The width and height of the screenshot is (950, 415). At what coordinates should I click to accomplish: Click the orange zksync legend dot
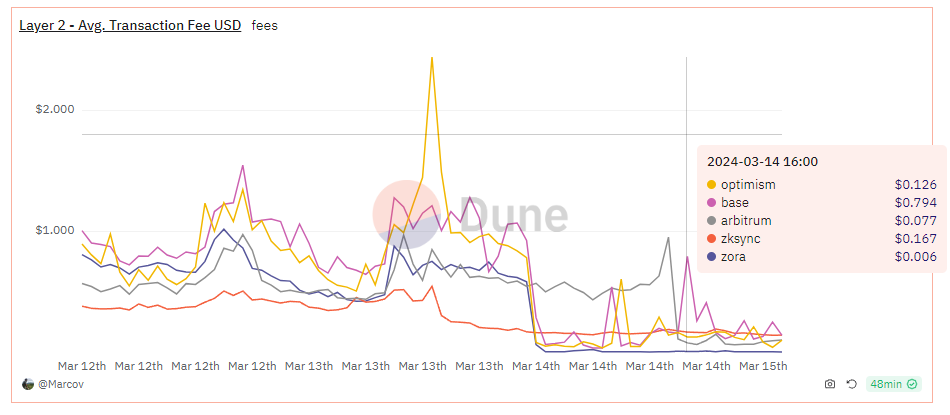711,239
